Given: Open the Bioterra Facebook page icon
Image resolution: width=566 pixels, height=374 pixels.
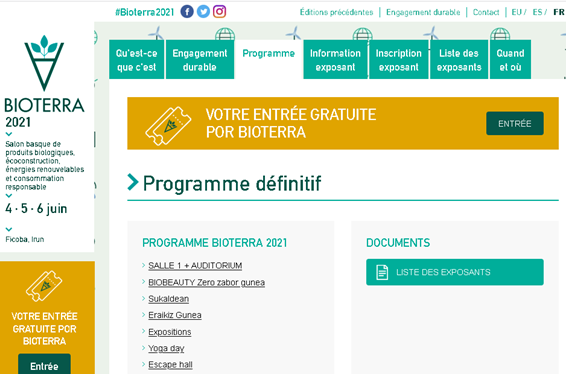Looking at the screenshot, I should pyautogui.click(x=187, y=12).
